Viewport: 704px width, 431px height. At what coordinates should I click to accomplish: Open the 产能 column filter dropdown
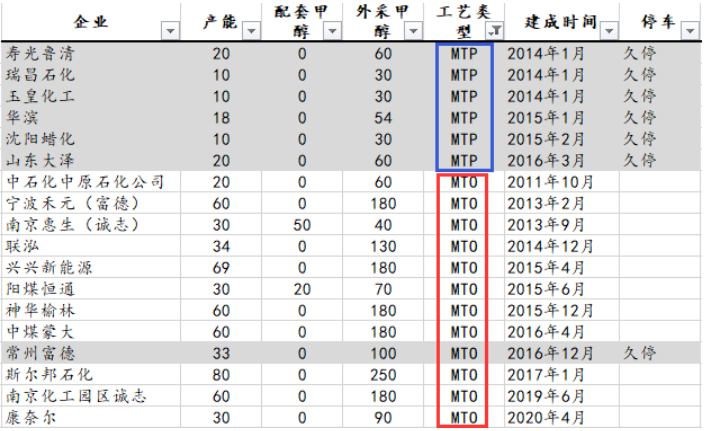point(251,31)
